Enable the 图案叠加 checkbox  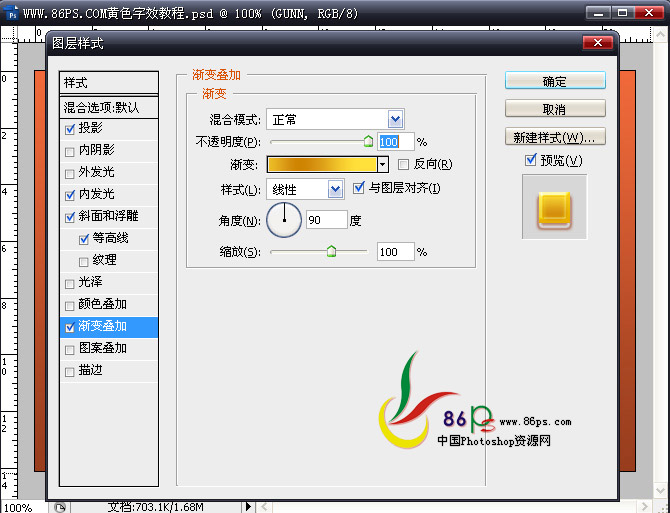(x=70, y=350)
